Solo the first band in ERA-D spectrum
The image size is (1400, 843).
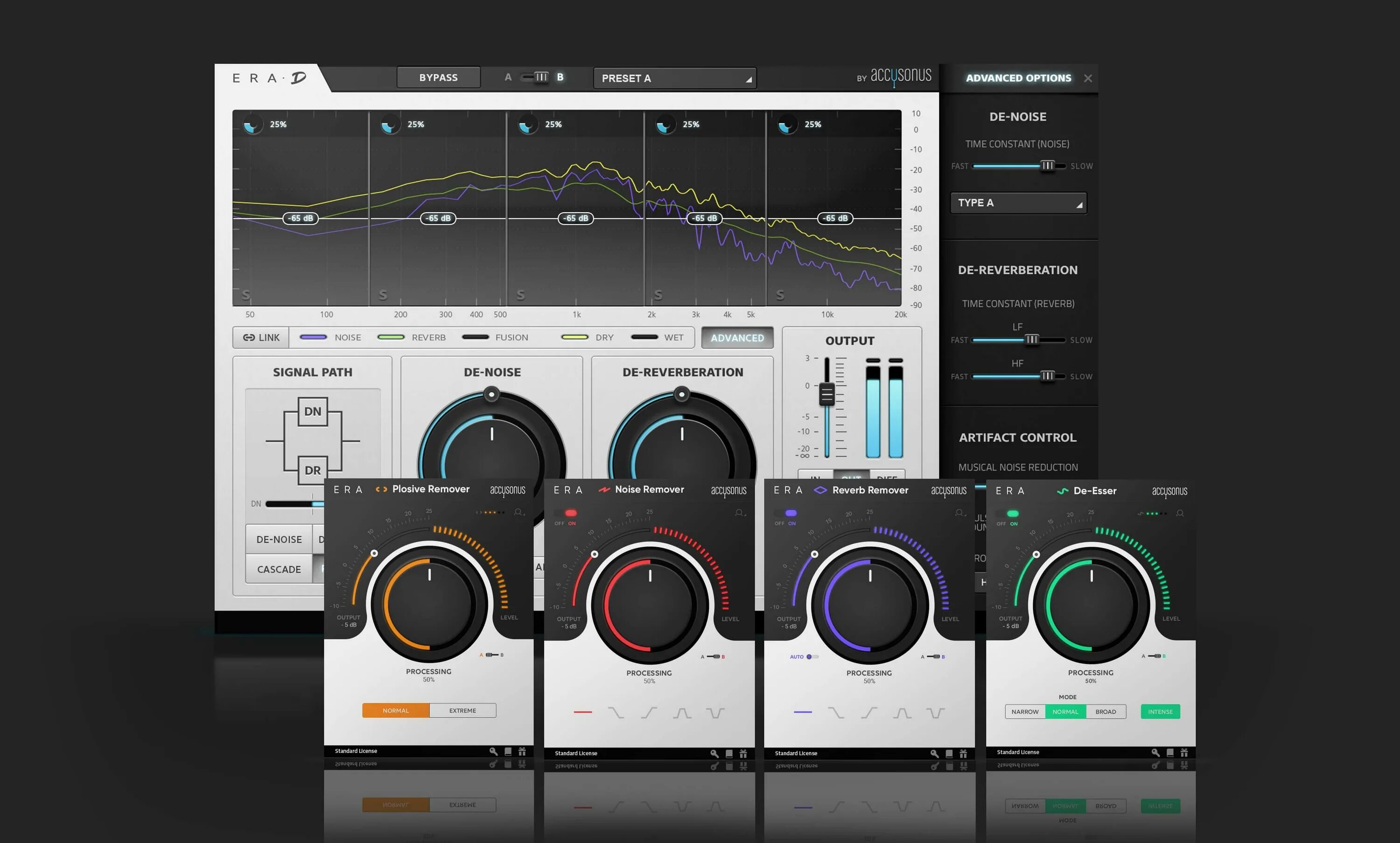(x=246, y=294)
